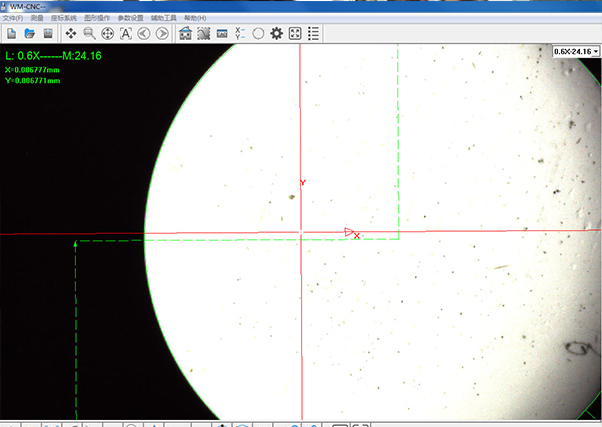The height and width of the screenshot is (427, 602).
Task: Create a new file via toolbar icon
Action: [x=12, y=34]
